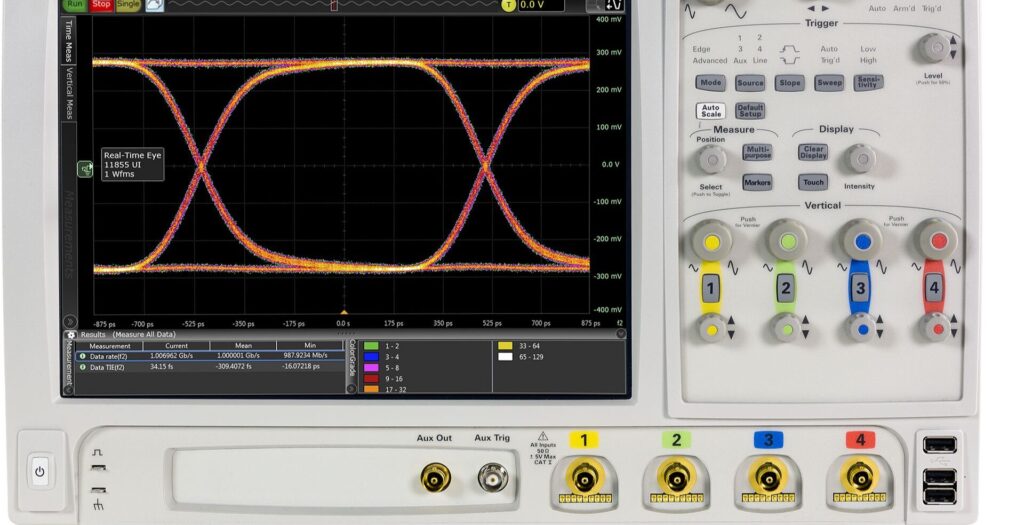
Task: Click the info icon beside Data TIE(f2)
Action: 82,367
